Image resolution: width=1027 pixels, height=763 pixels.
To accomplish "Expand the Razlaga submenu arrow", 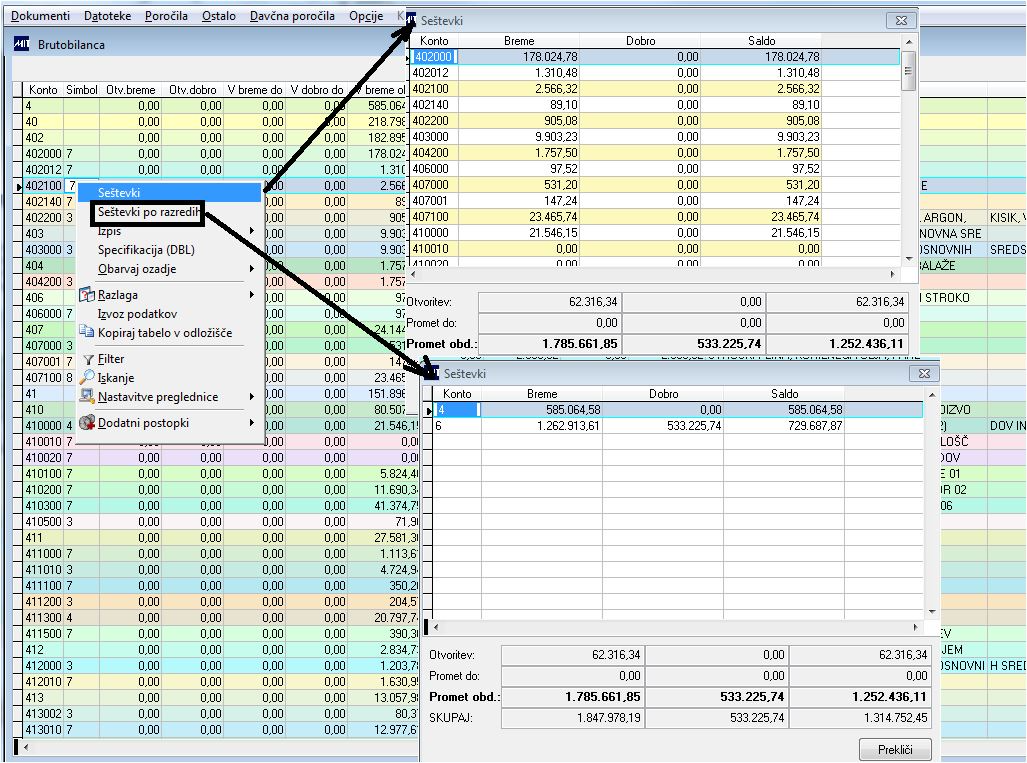I will [x=251, y=295].
